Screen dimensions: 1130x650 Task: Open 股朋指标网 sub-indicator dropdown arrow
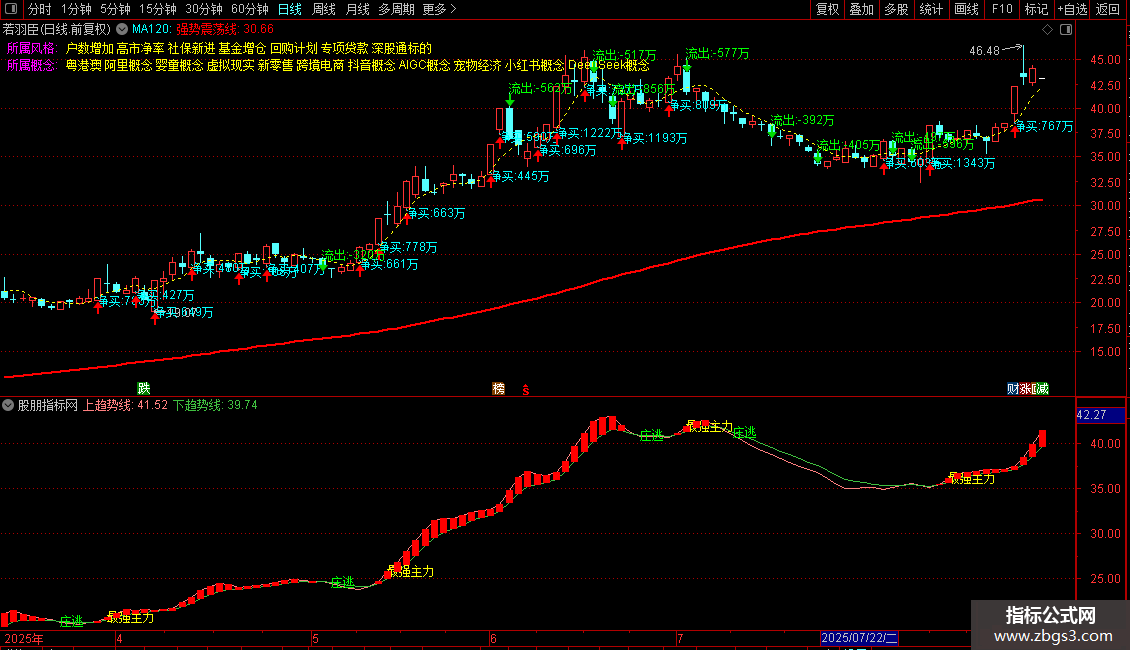[8, 405]
